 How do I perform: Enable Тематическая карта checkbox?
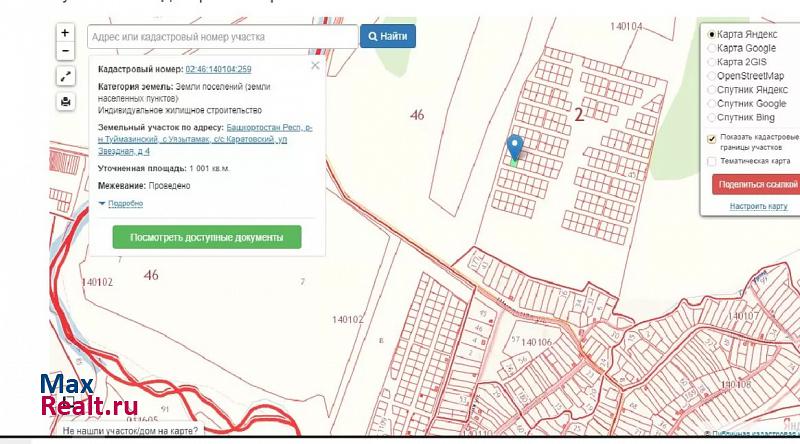pyautogui.click(x=712, y=161)
